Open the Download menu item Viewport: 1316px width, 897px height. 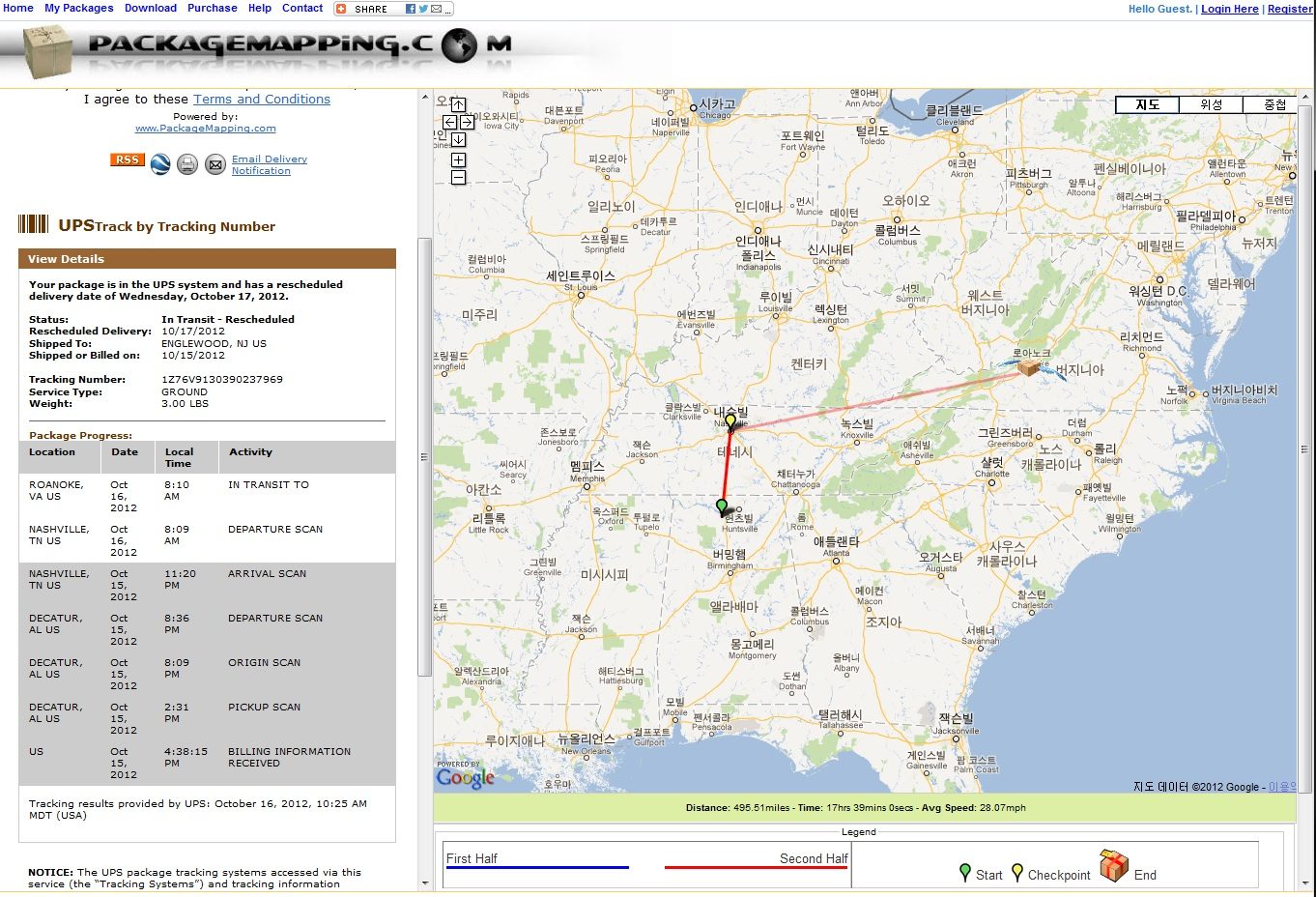[x=151, y=8]
